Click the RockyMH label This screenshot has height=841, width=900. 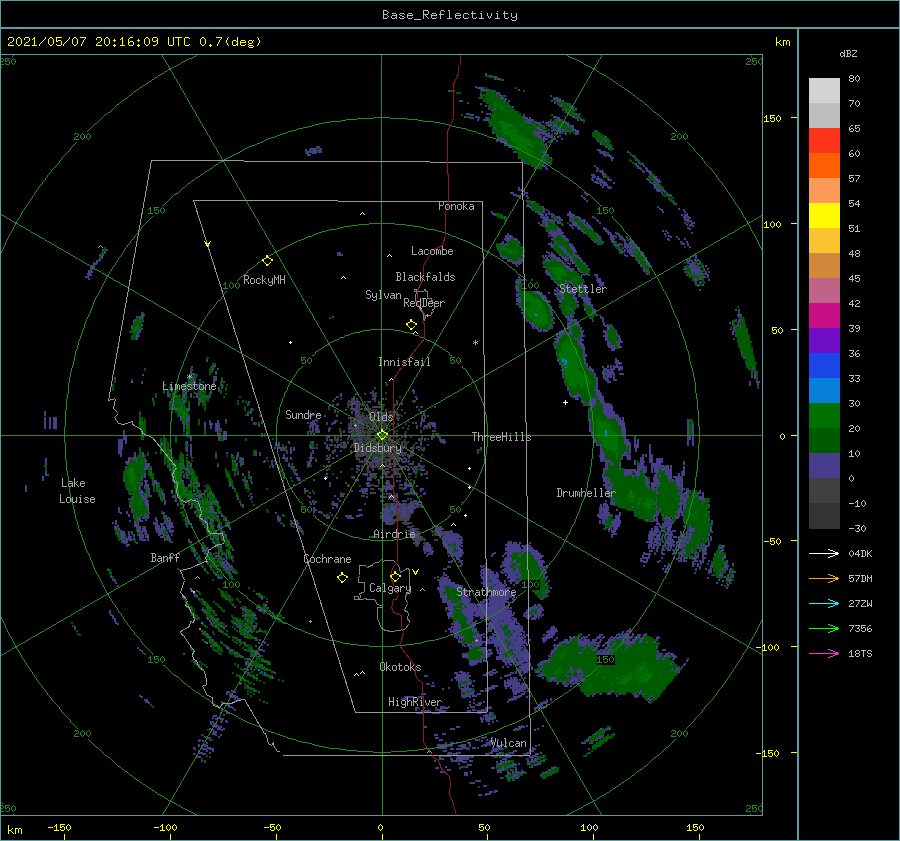click(264, 280)
